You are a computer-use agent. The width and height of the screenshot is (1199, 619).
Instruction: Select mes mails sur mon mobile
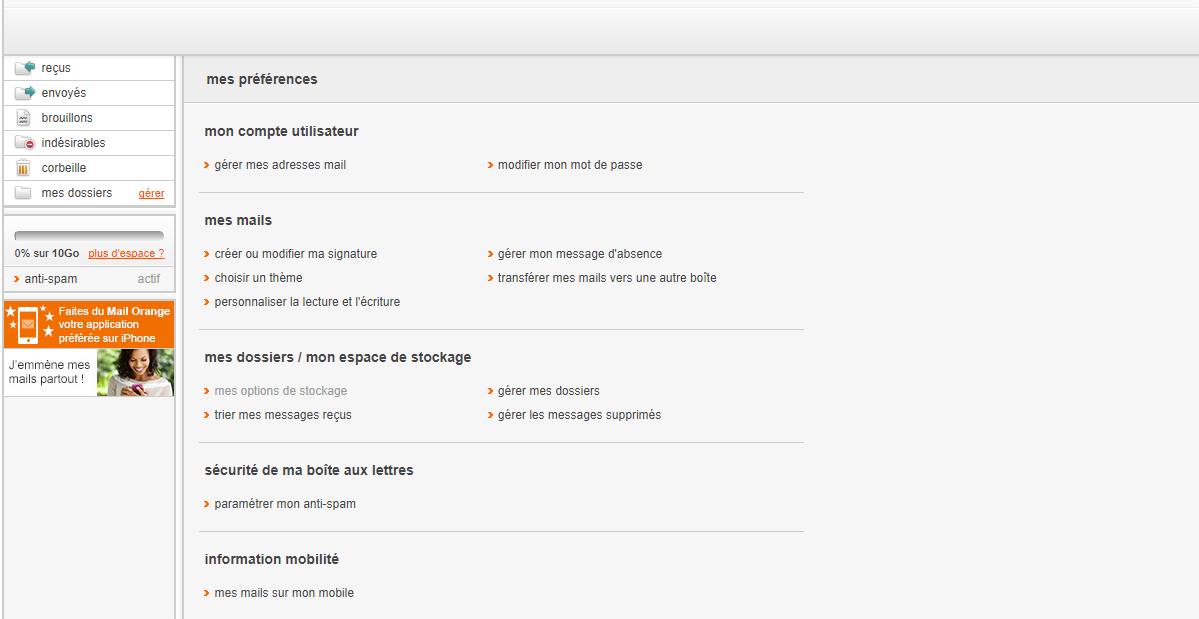tap(284, 593)
